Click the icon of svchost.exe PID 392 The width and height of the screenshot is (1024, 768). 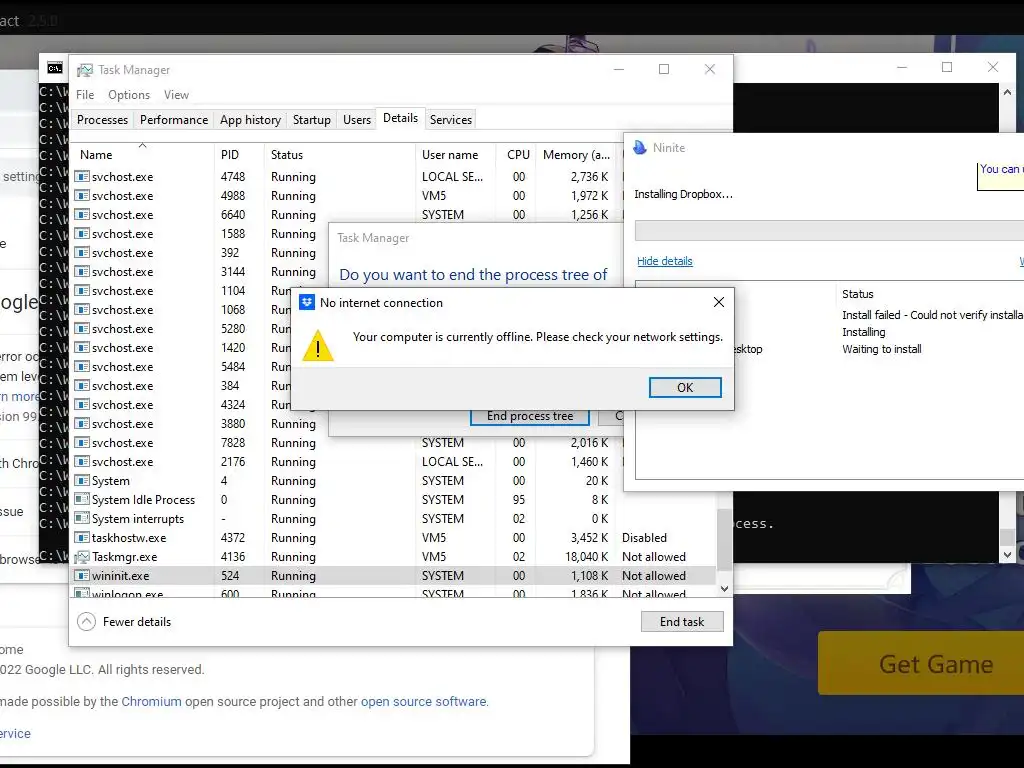point(82,252)
